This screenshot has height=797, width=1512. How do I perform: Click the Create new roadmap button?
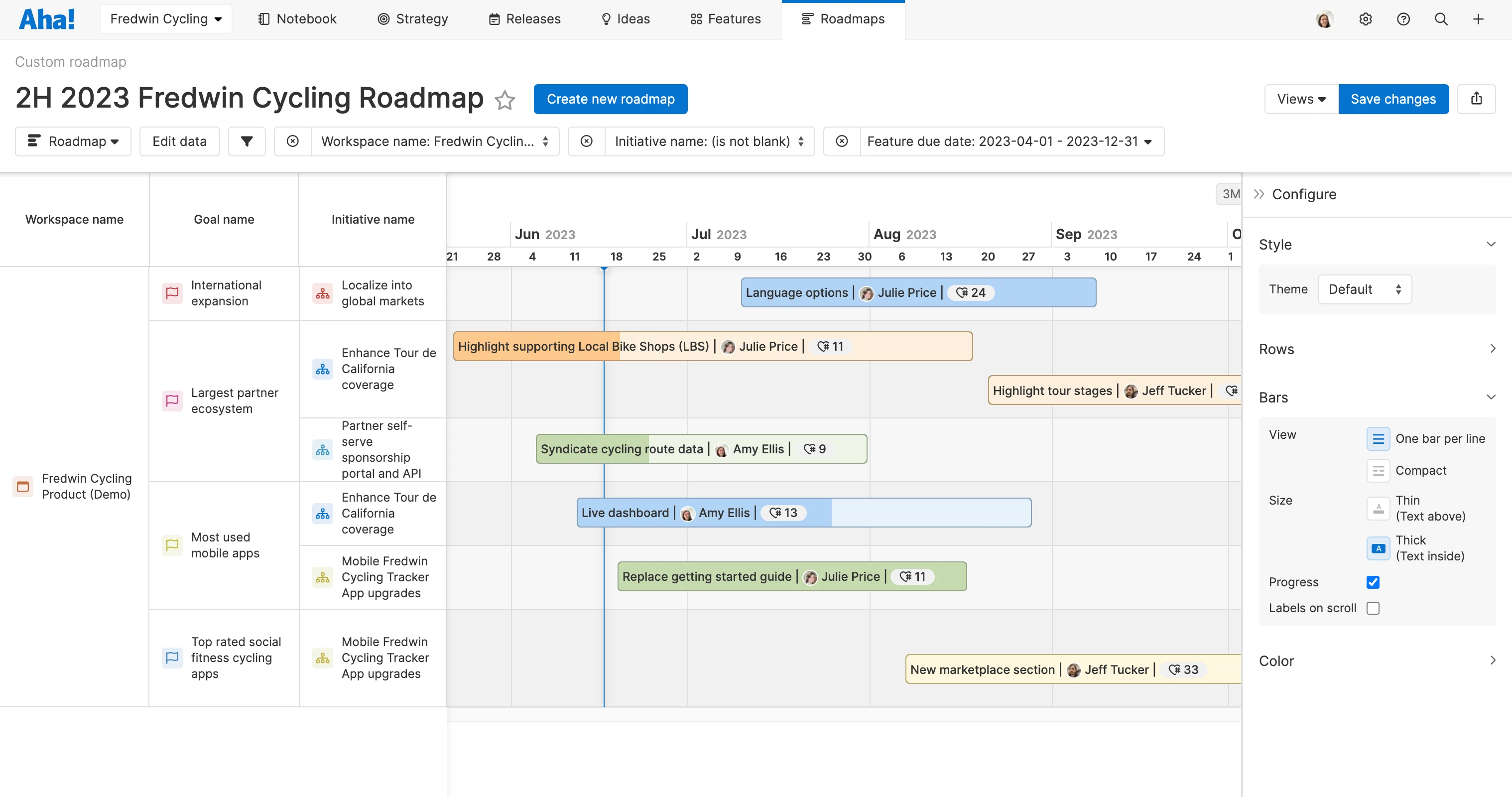pos(611,99)
